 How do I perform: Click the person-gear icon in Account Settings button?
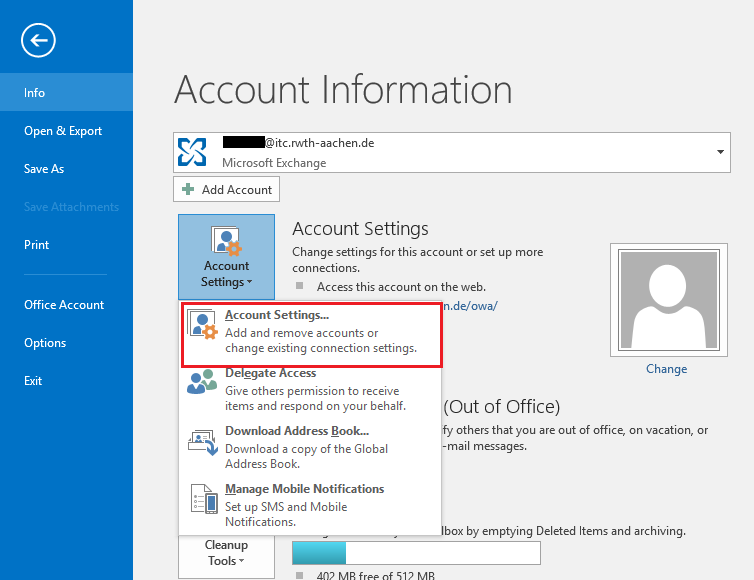pos(226,240)
